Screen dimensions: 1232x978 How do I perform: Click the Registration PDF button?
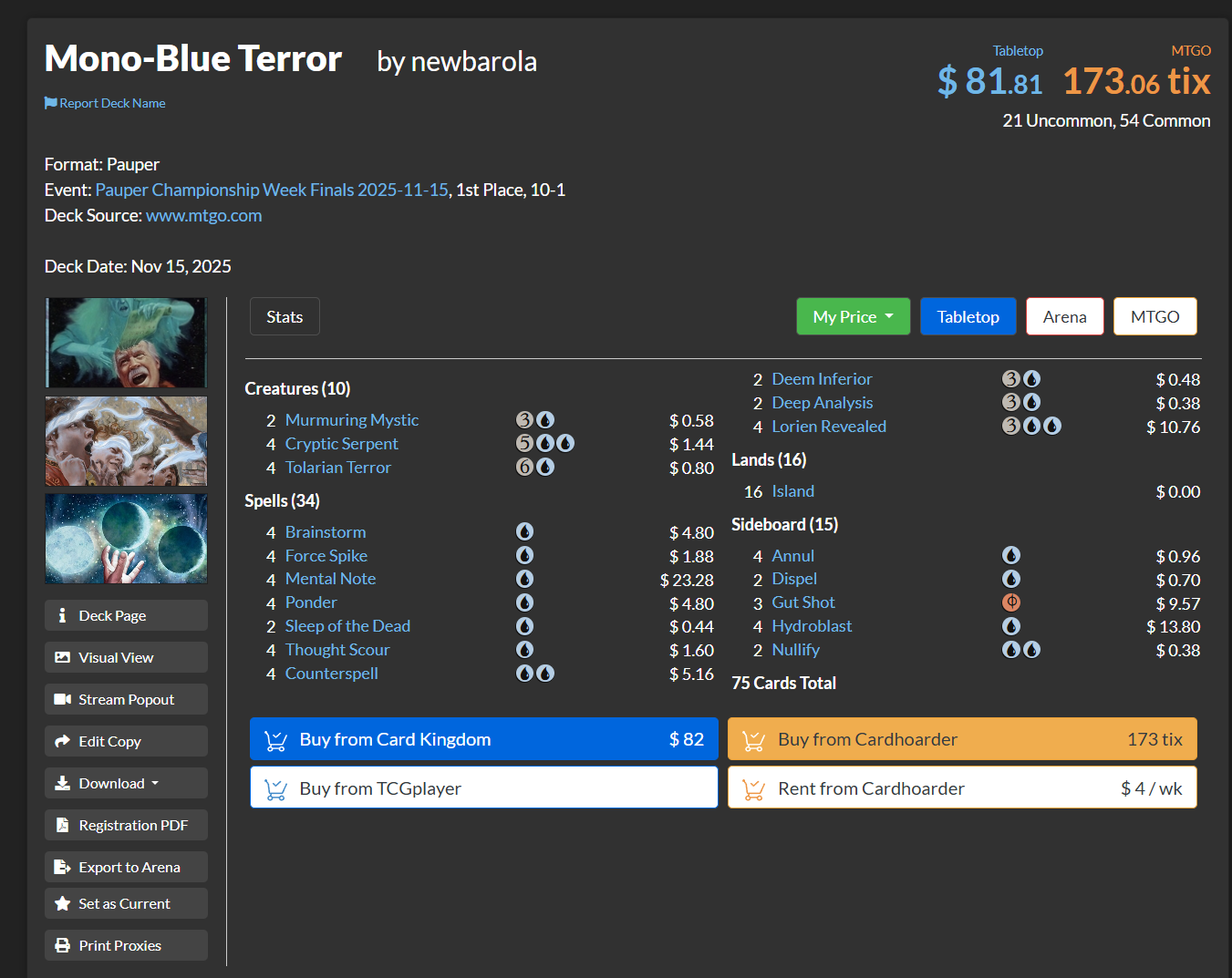126,825
